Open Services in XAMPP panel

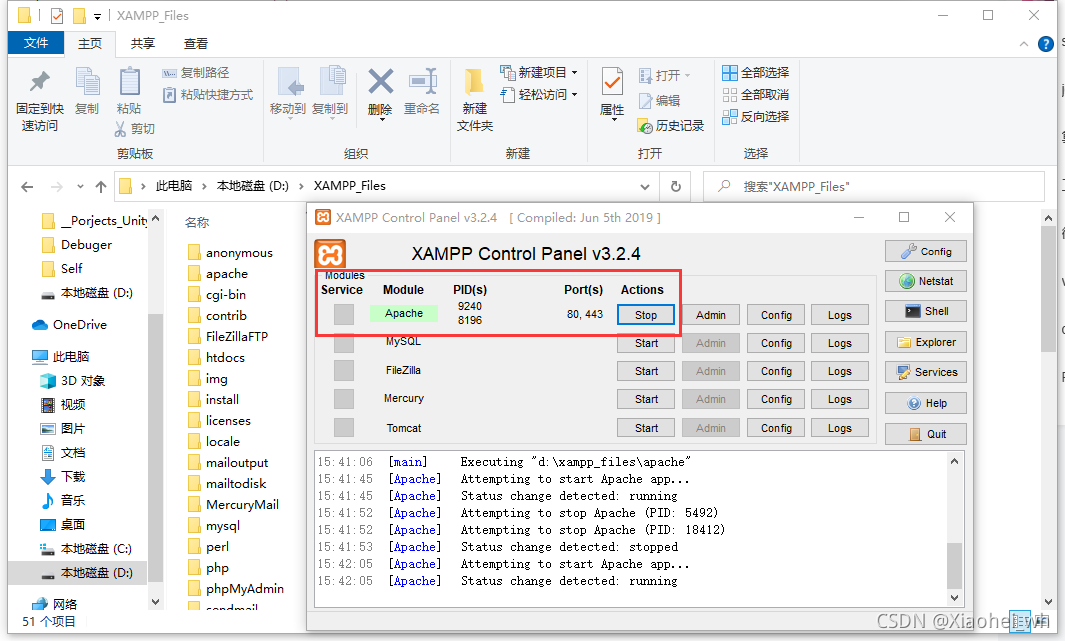click(925, 372)
